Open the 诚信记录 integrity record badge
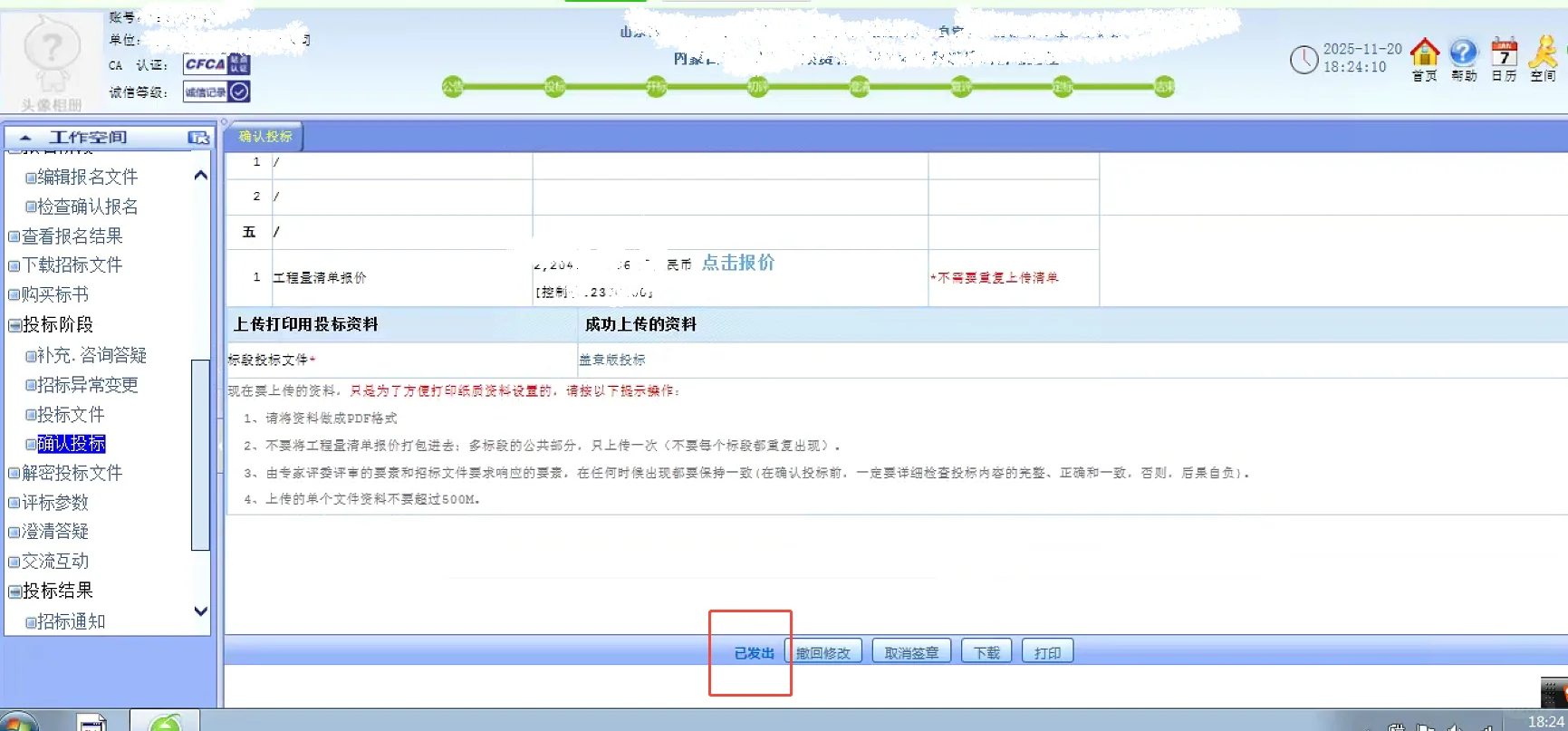 pos(216,91)
